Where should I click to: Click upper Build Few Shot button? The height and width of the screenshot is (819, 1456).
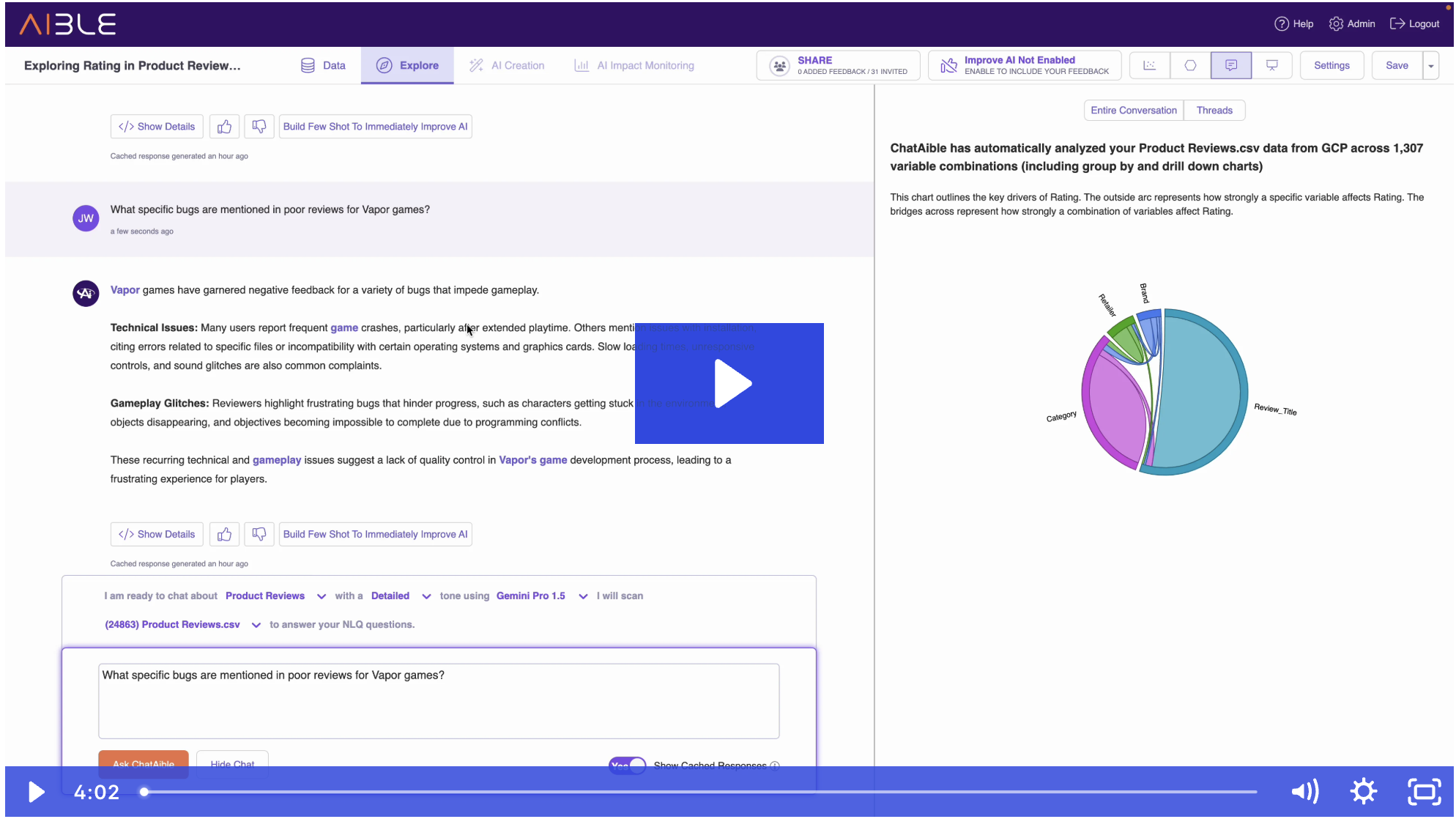tap(376, 127)
